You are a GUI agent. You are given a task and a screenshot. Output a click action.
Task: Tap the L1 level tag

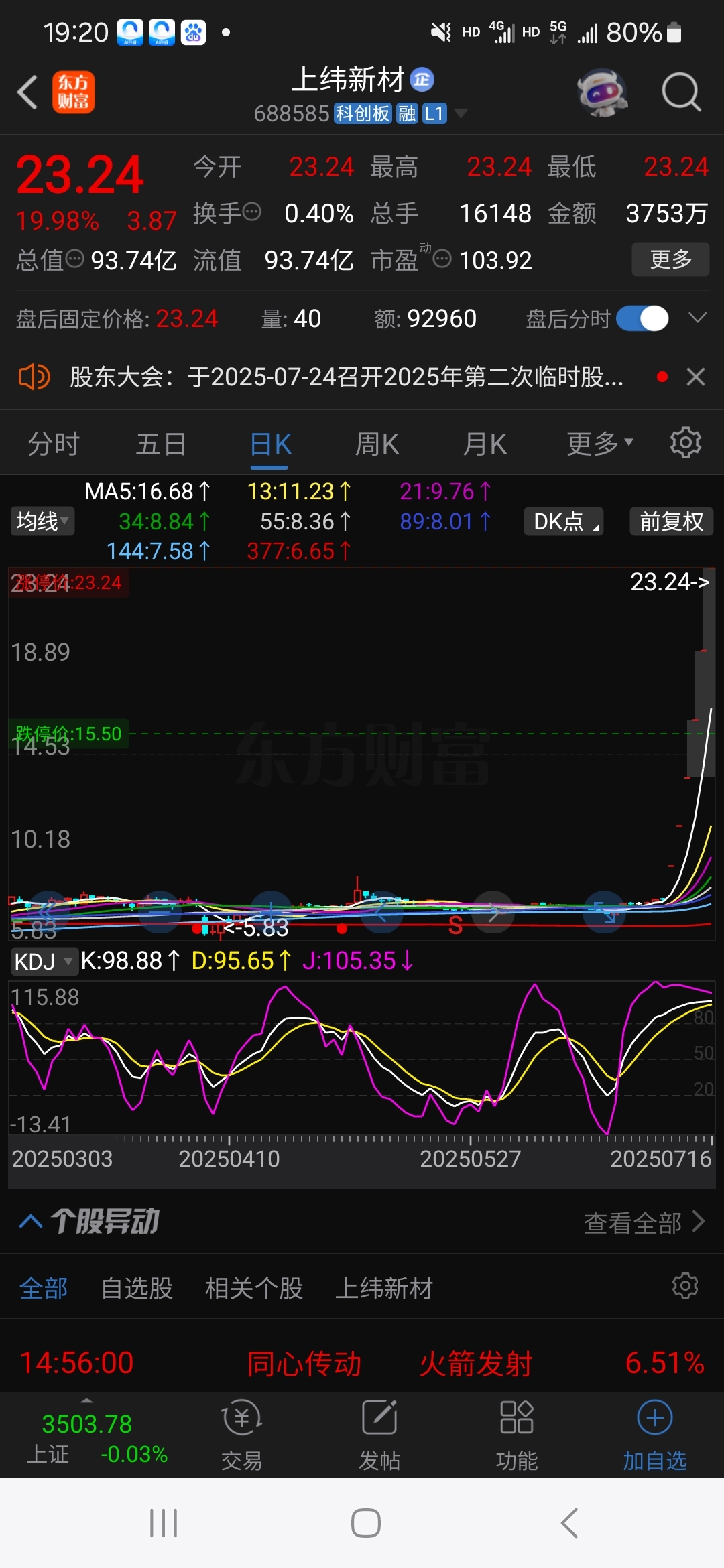point(434,113)
